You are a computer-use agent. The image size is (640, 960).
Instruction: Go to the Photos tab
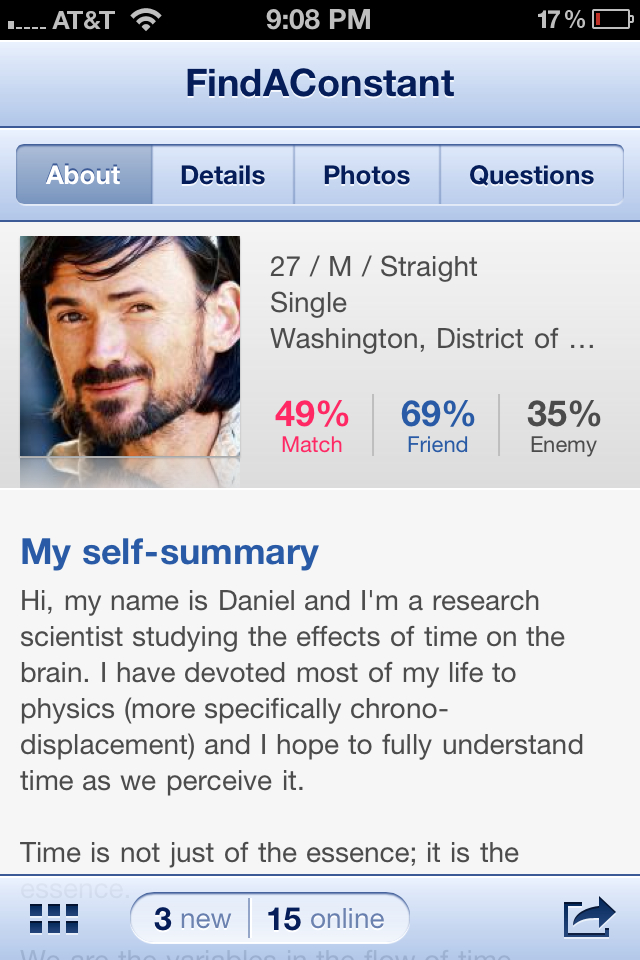(366, 175)
